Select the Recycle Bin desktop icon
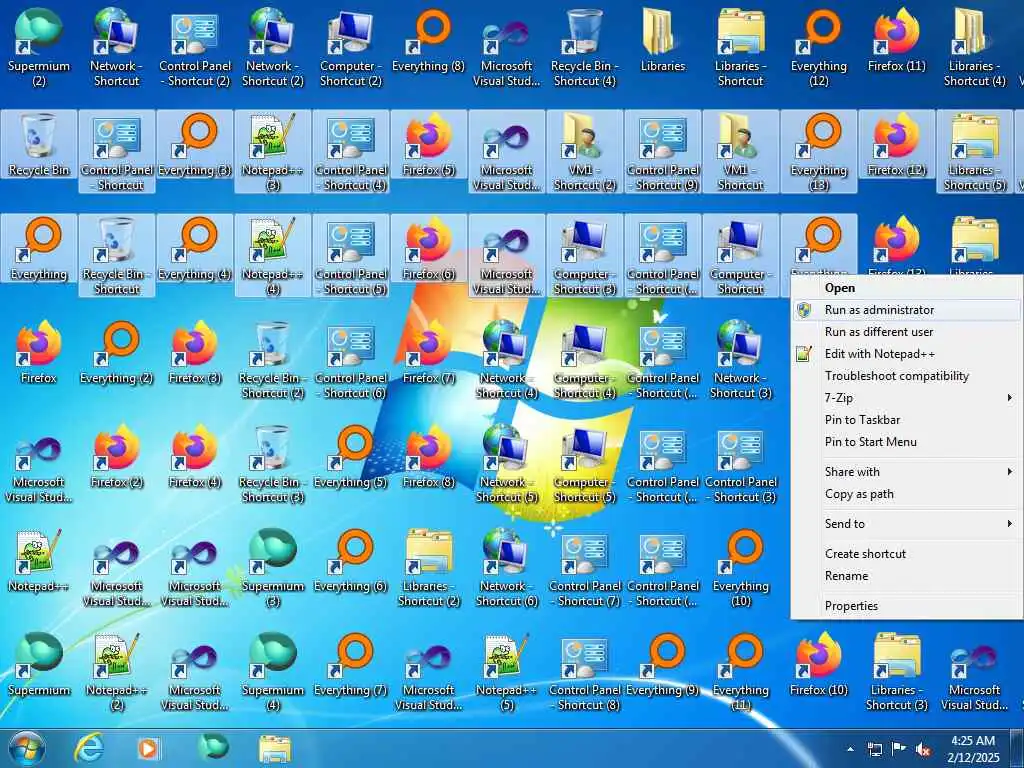This screenshot has width=1024, height=768. (39, 145)
